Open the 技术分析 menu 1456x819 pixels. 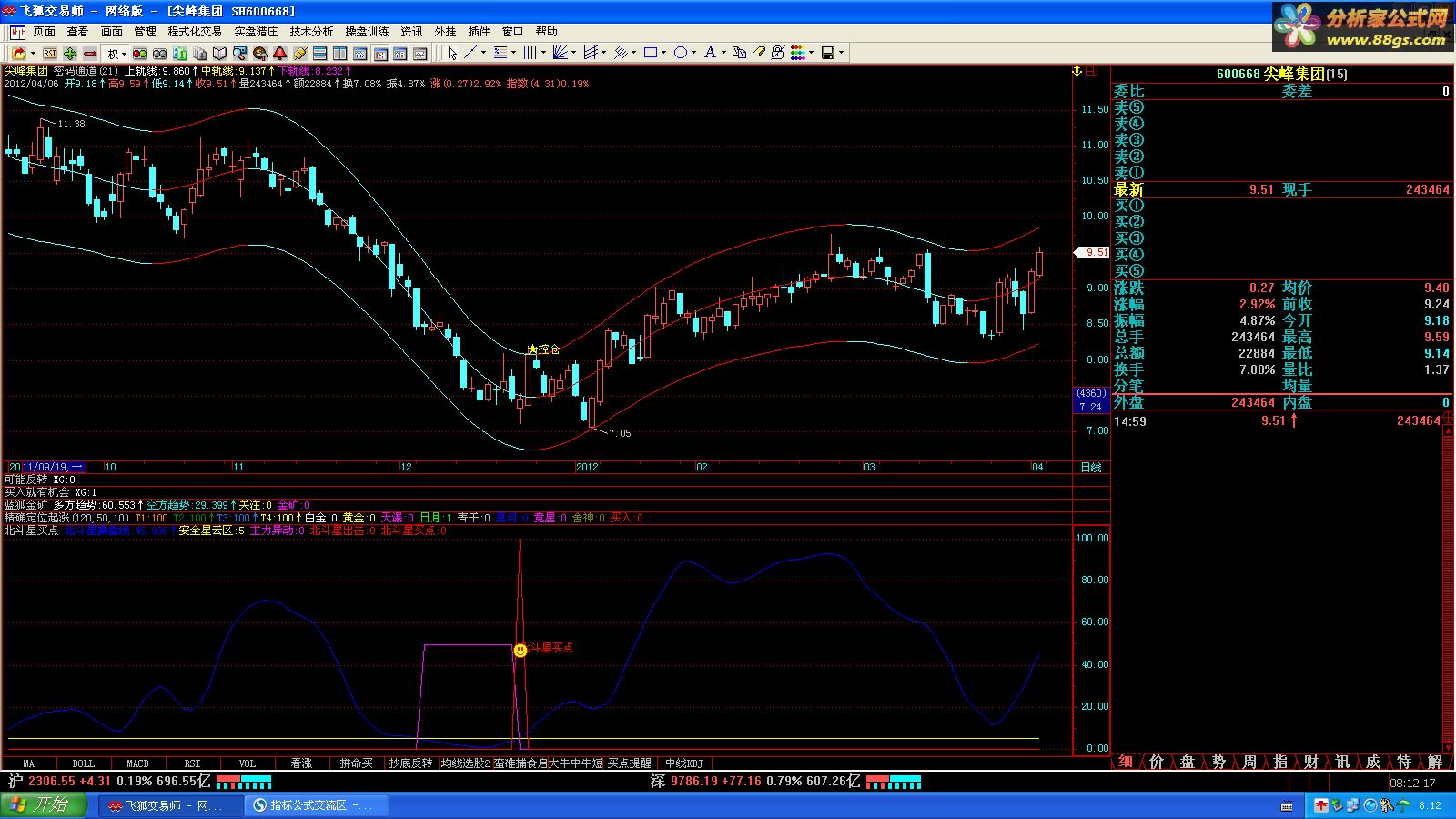click(311, 31)
